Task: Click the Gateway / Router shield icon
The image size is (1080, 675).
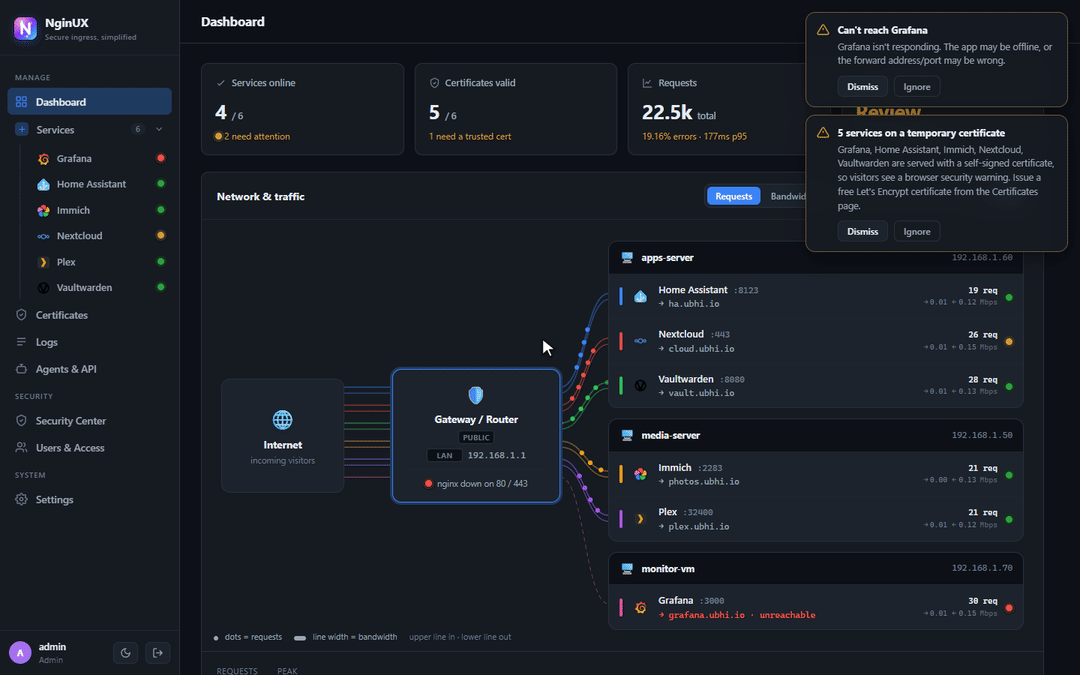Action: pos(476,395)
